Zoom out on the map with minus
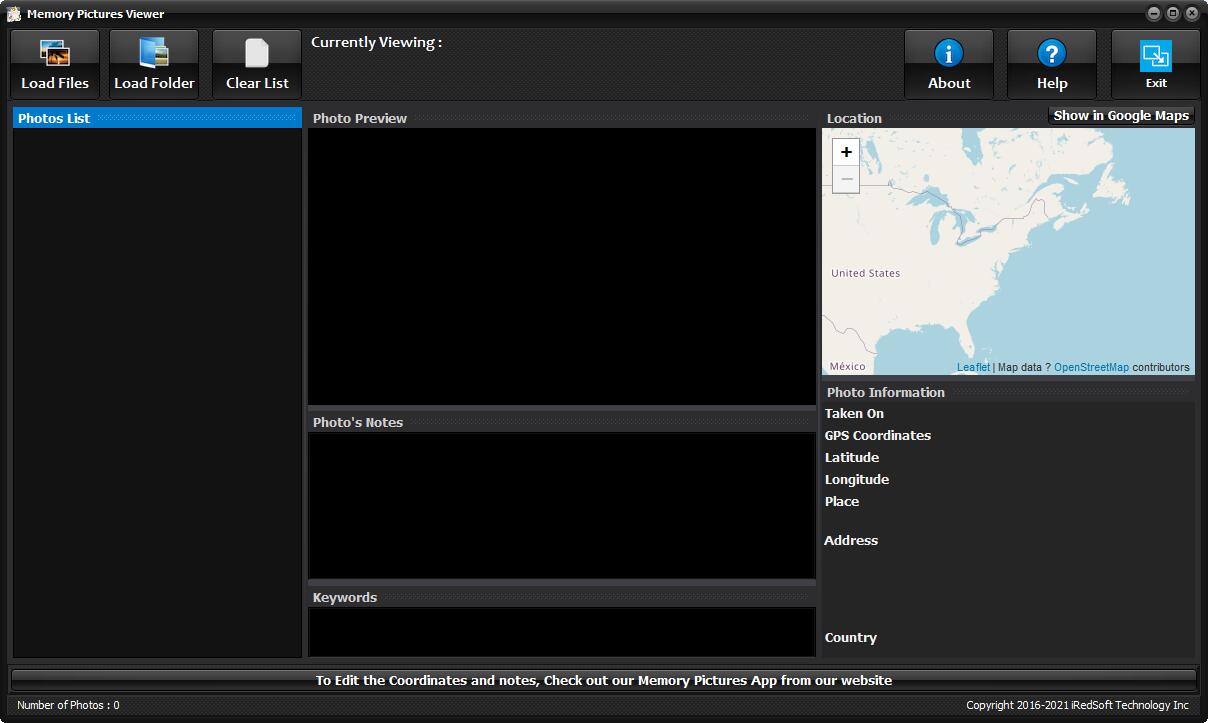Image resolution: width=1208 pixels, height=723 pixels. pyautogui.click(x=846, y=179)
